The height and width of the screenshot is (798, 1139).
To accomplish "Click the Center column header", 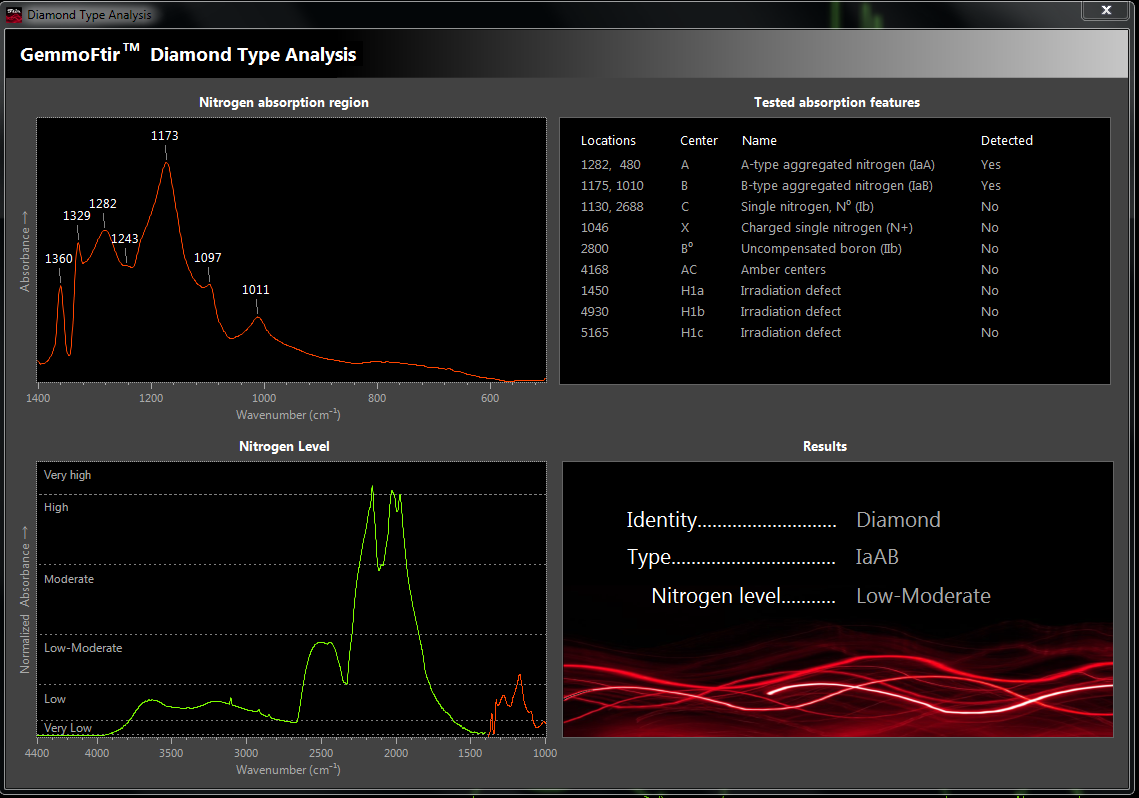I will click(699, 141).
